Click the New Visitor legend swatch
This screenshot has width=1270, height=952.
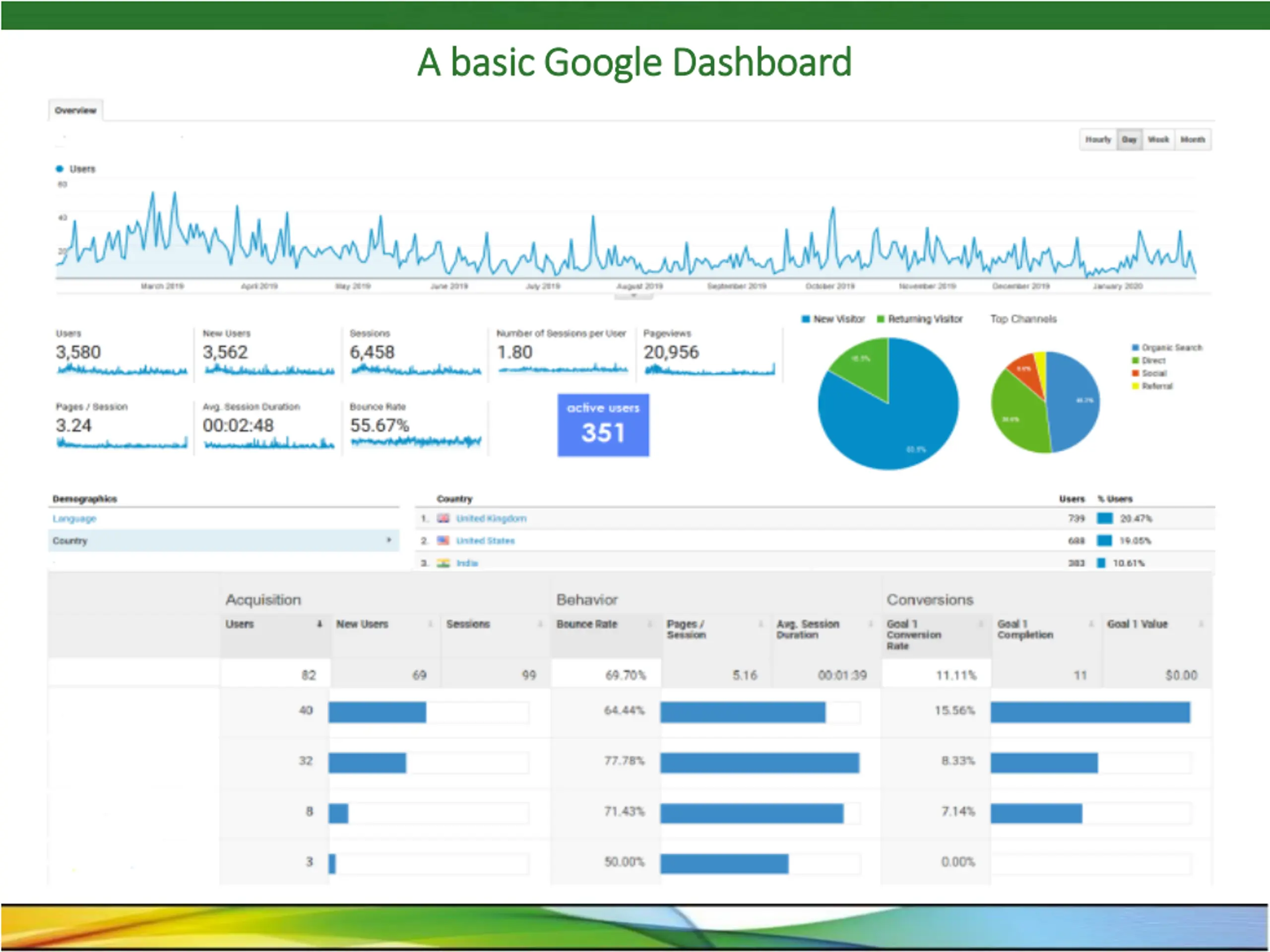point(806,319)
